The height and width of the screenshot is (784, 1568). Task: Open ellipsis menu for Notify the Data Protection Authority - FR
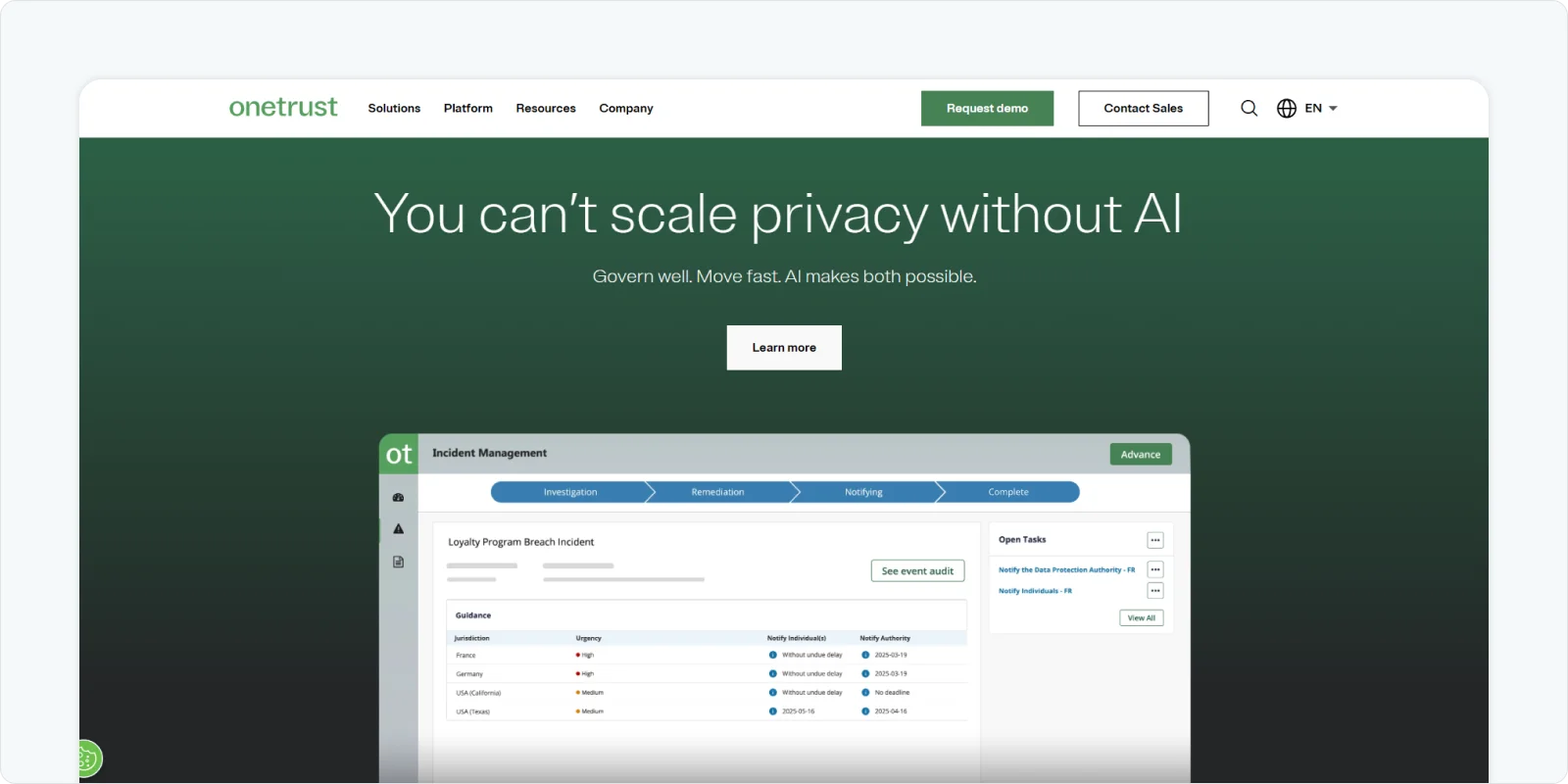coord(1155,569)
